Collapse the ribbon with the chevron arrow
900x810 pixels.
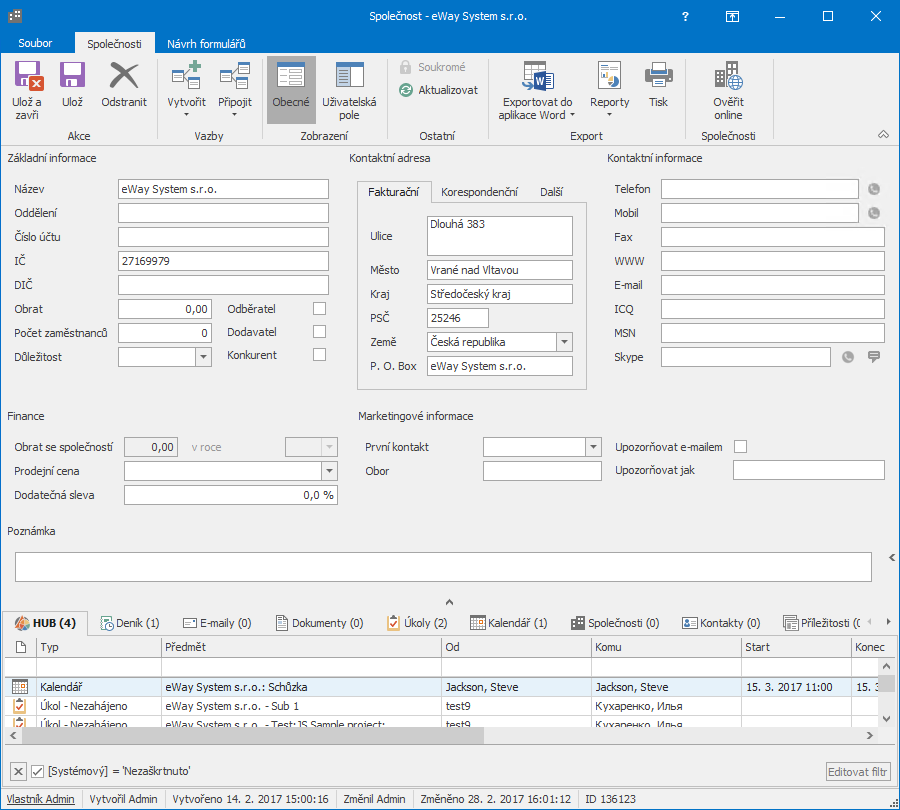tap(883, 134)
